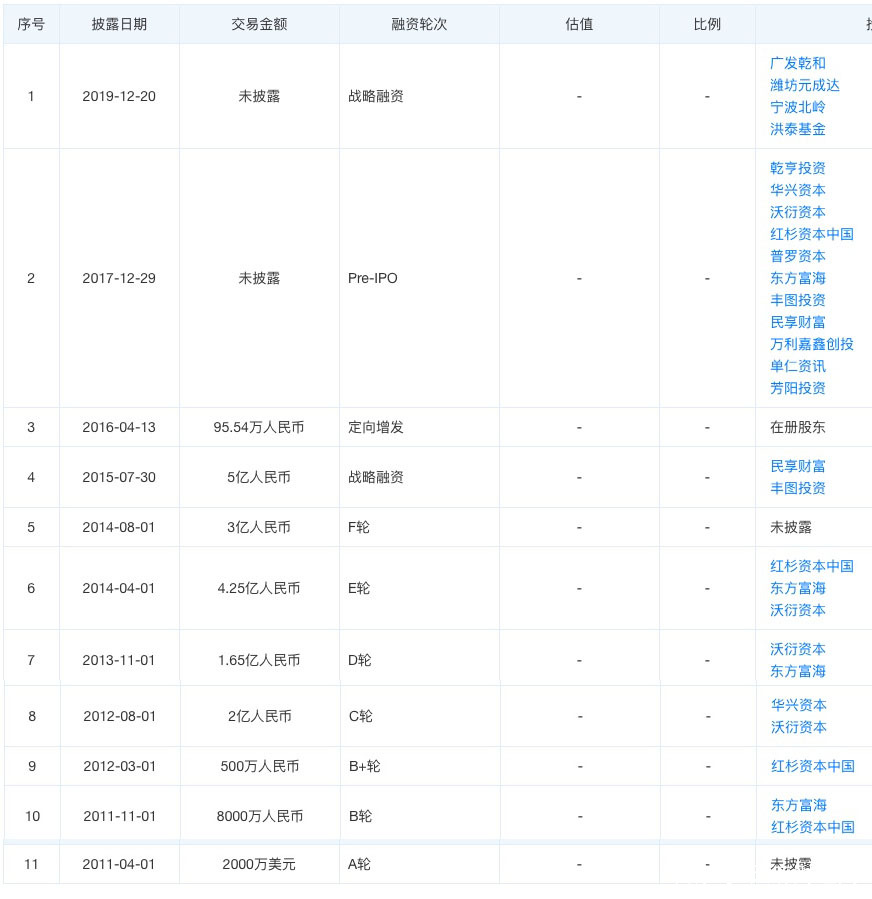Click the 比例 column header
The height and width of the screenshot is (899, 872).
(x=707, y=24)
